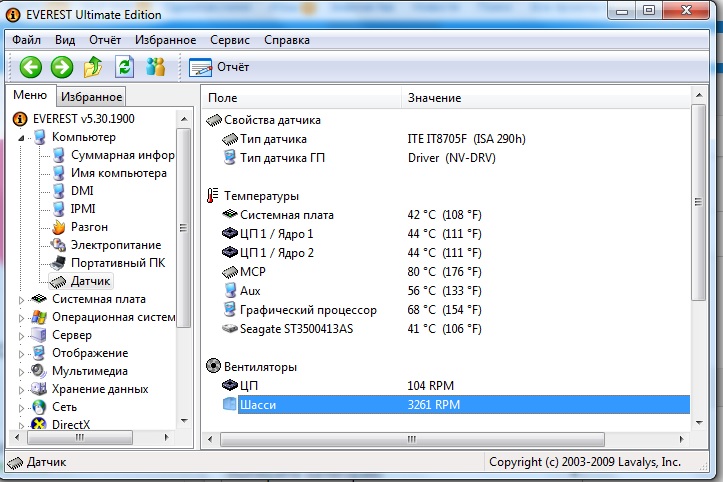This screenshot has height=482, width=723.
Task: Open the Избранное menu
Action: 166,40
